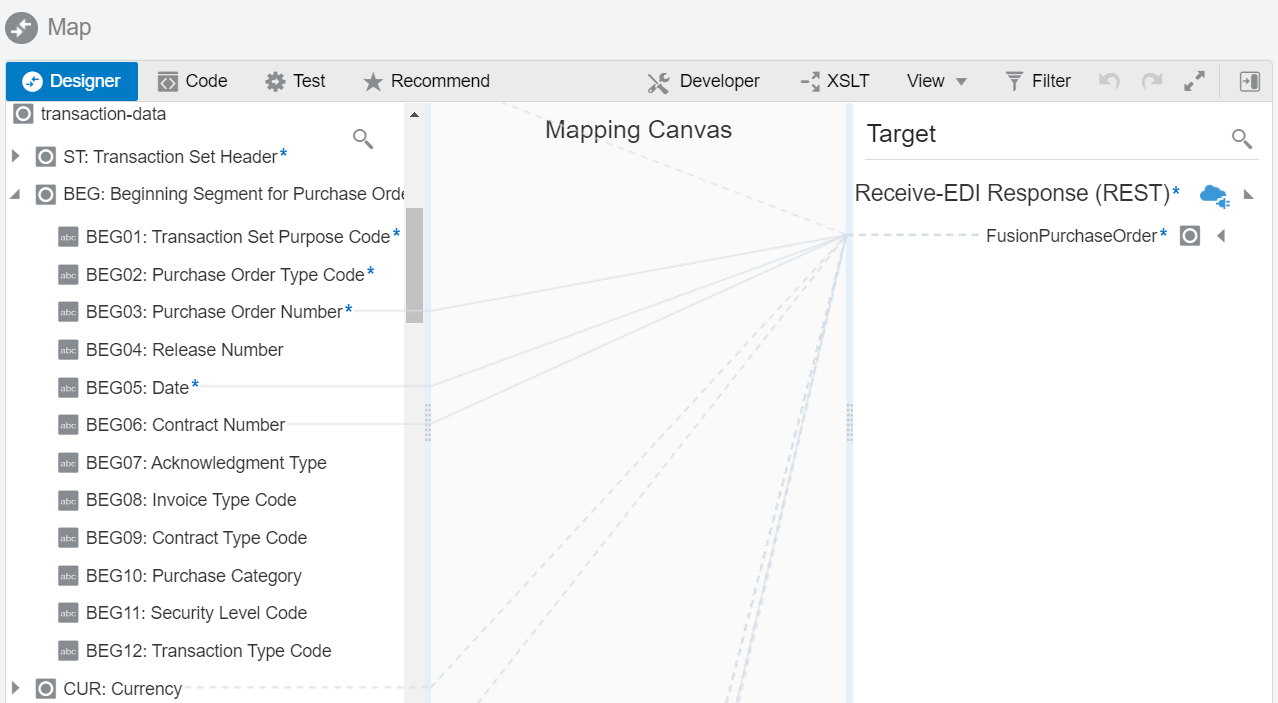Enable the Filter option

1039,81
